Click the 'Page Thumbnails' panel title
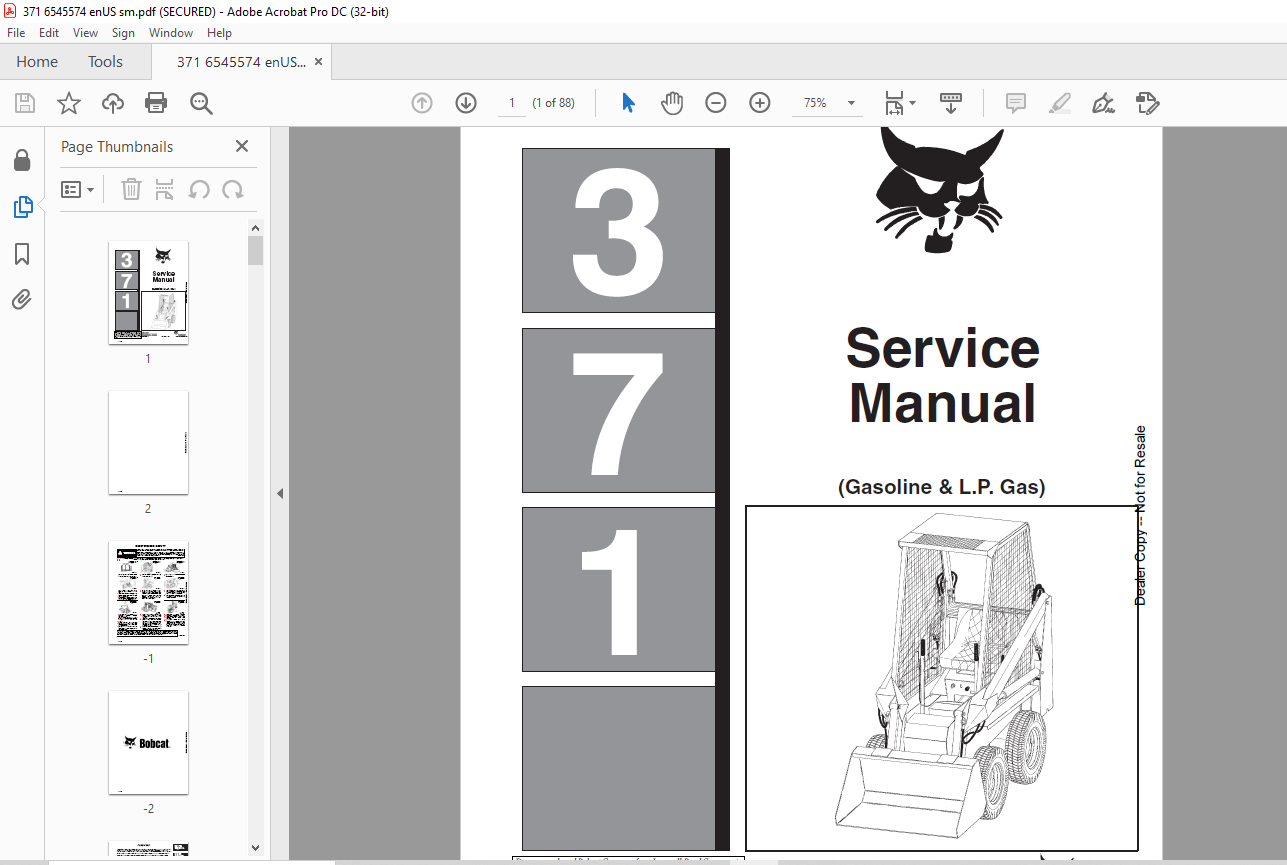The width and height of the screenshot is (1287, 865). click(117, 147)
